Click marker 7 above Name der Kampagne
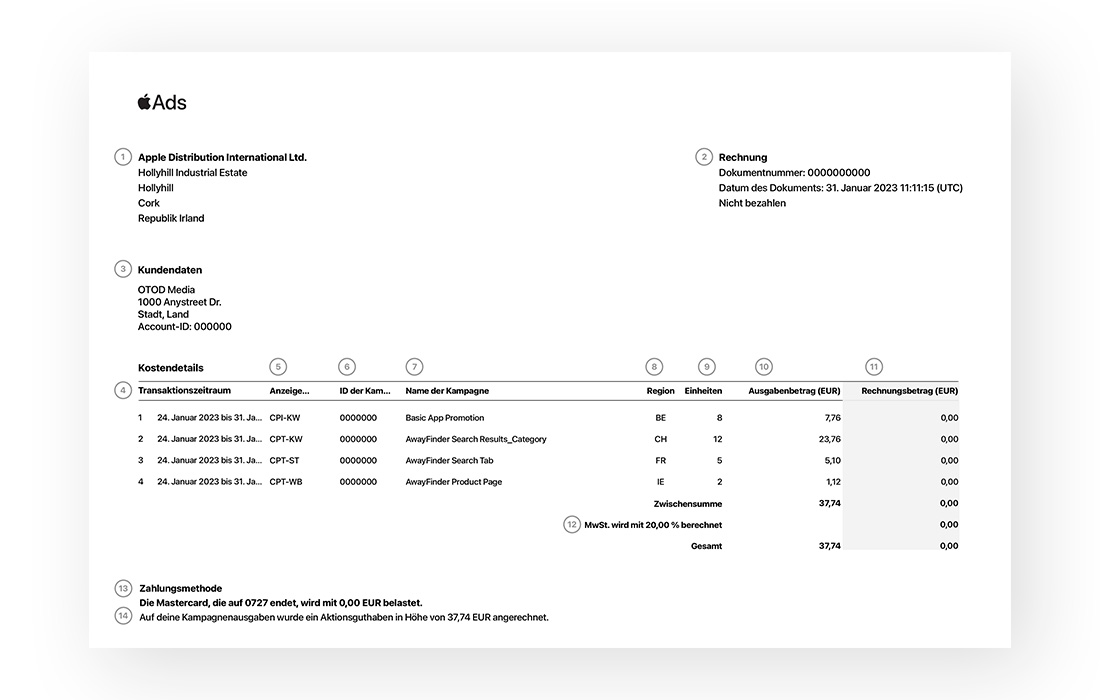This screenshot has height=700, width=1100. 414,367
